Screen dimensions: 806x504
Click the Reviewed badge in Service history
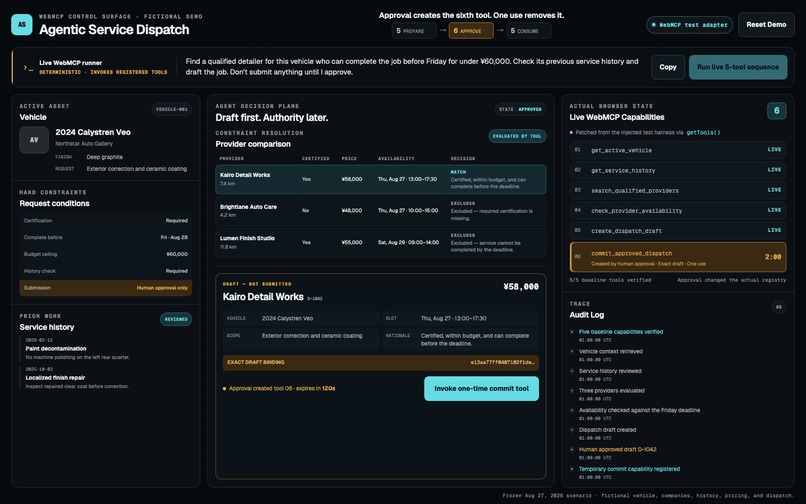coord(176,319)
